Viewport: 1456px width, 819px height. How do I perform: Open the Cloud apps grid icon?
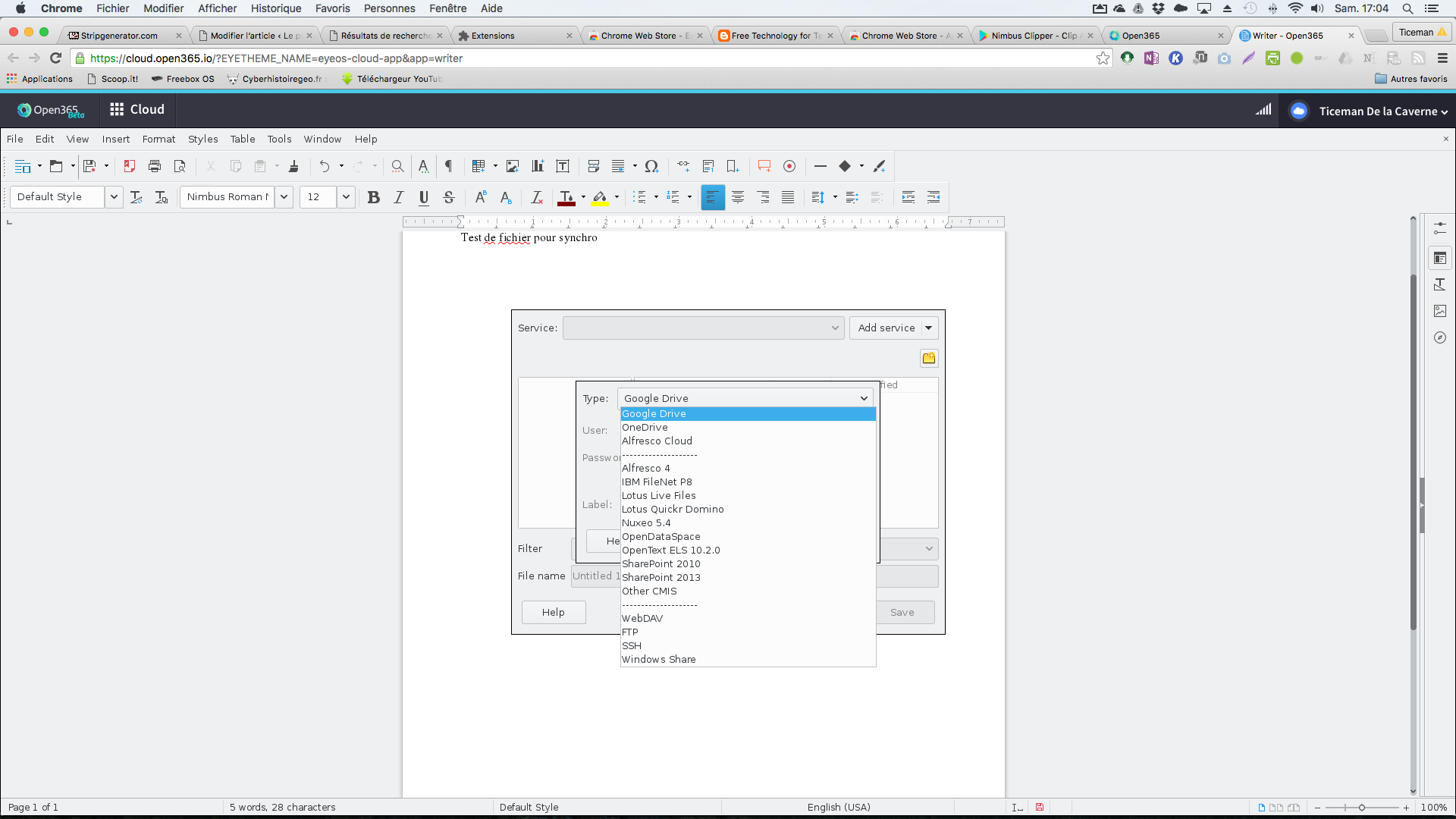point(117,109)
